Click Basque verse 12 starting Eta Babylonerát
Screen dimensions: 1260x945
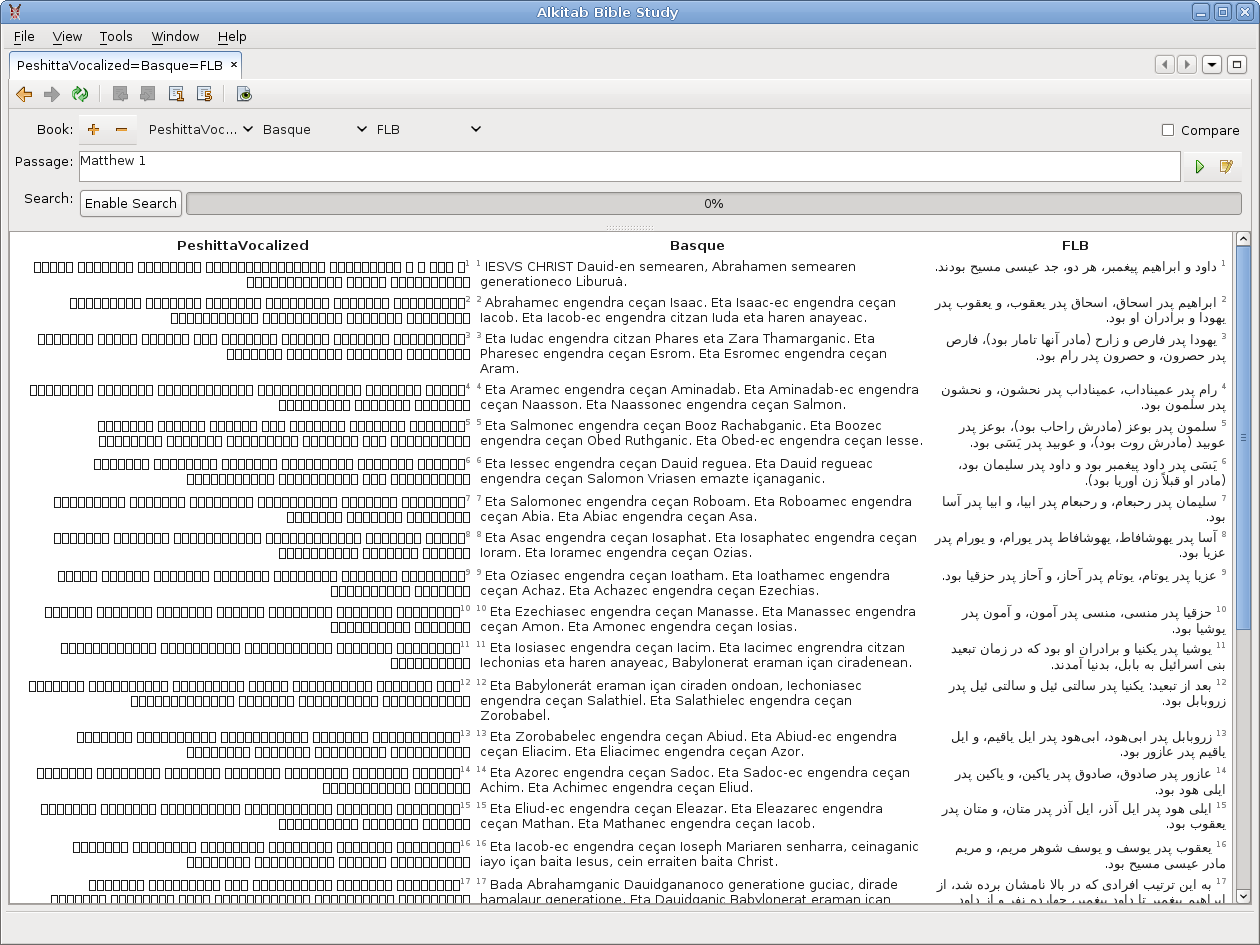[x=670, y=700]
